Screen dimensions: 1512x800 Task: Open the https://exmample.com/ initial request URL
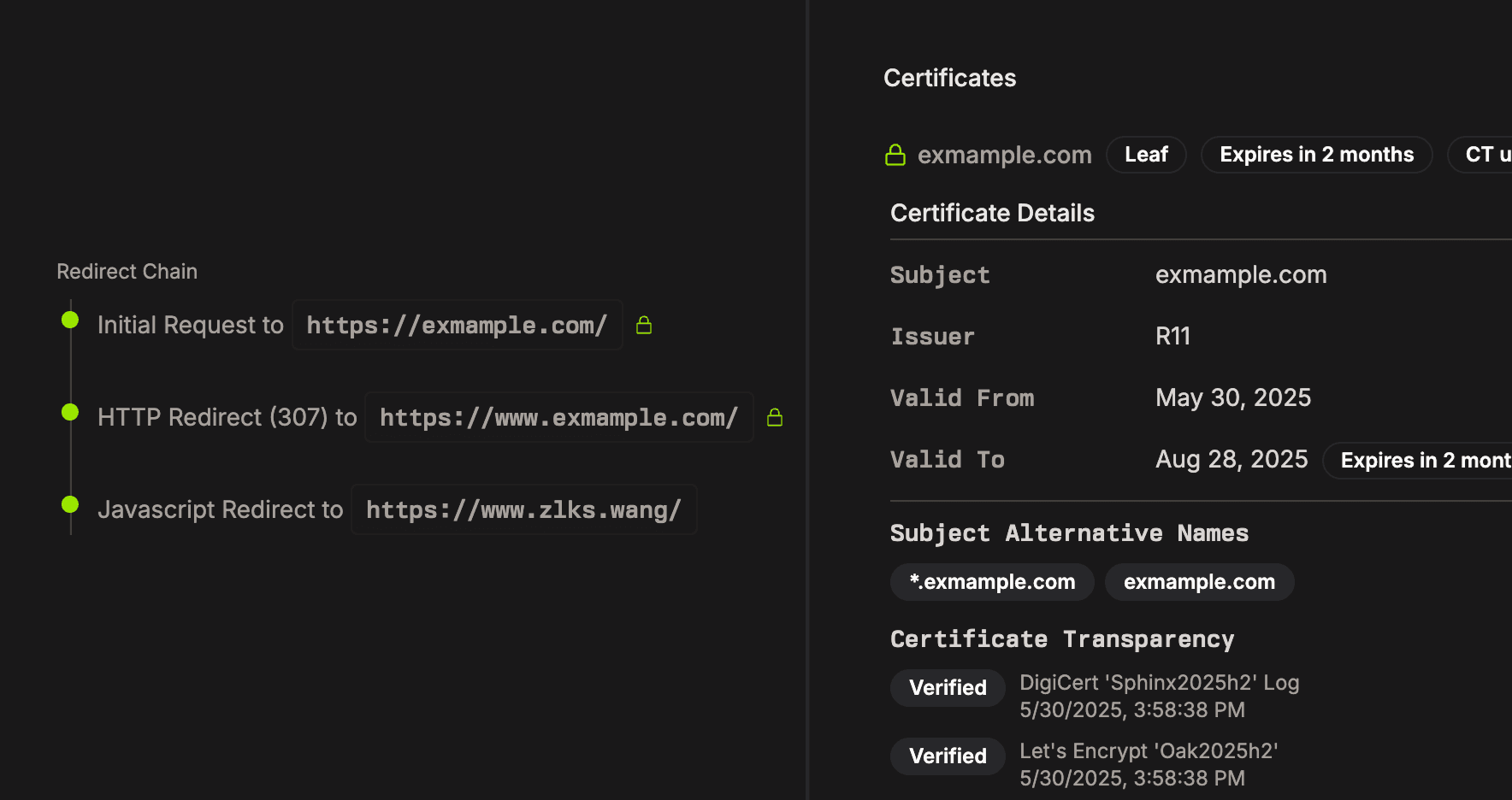coord(457,326)
